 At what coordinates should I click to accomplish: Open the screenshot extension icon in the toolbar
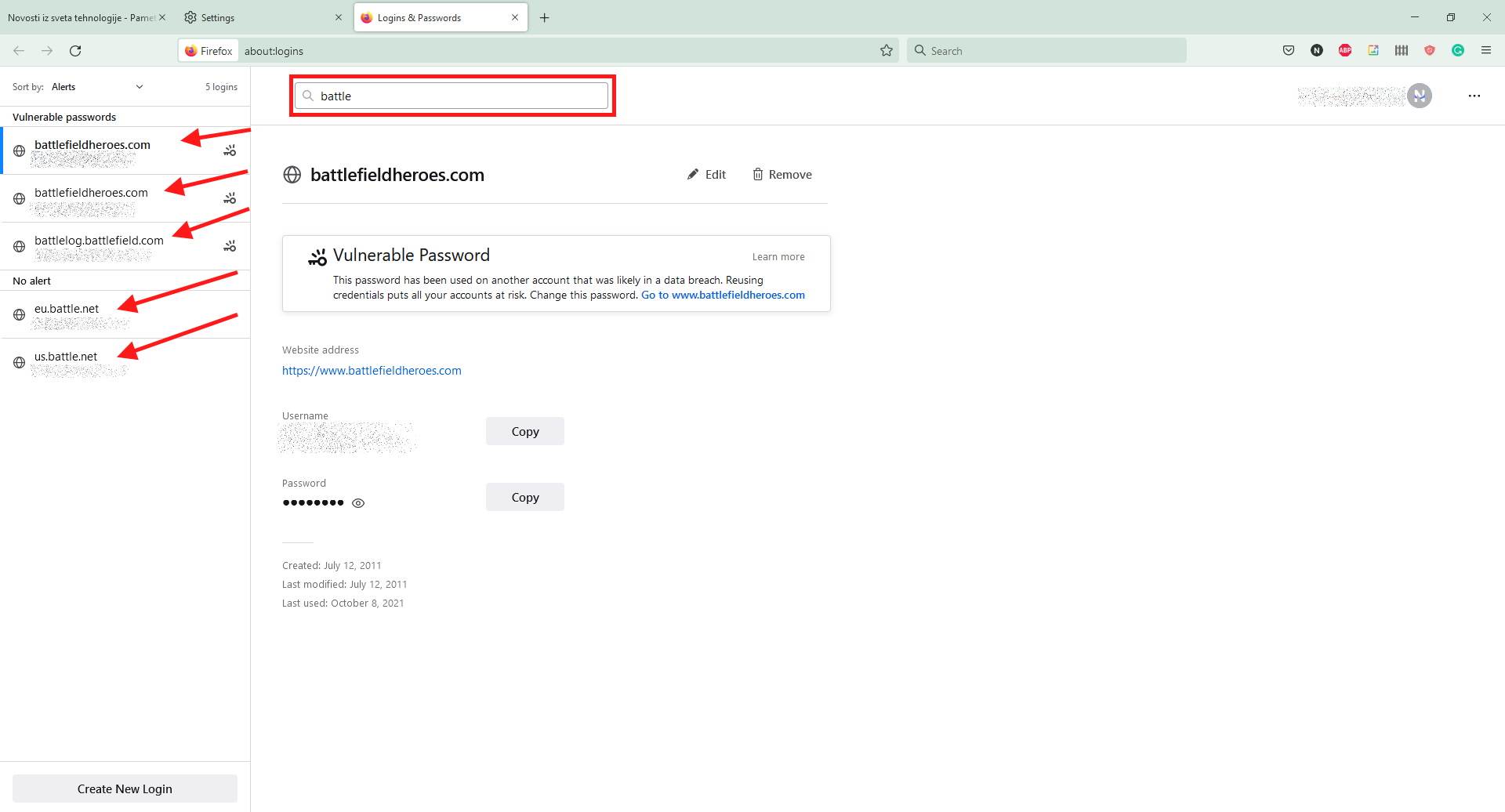1373,50
